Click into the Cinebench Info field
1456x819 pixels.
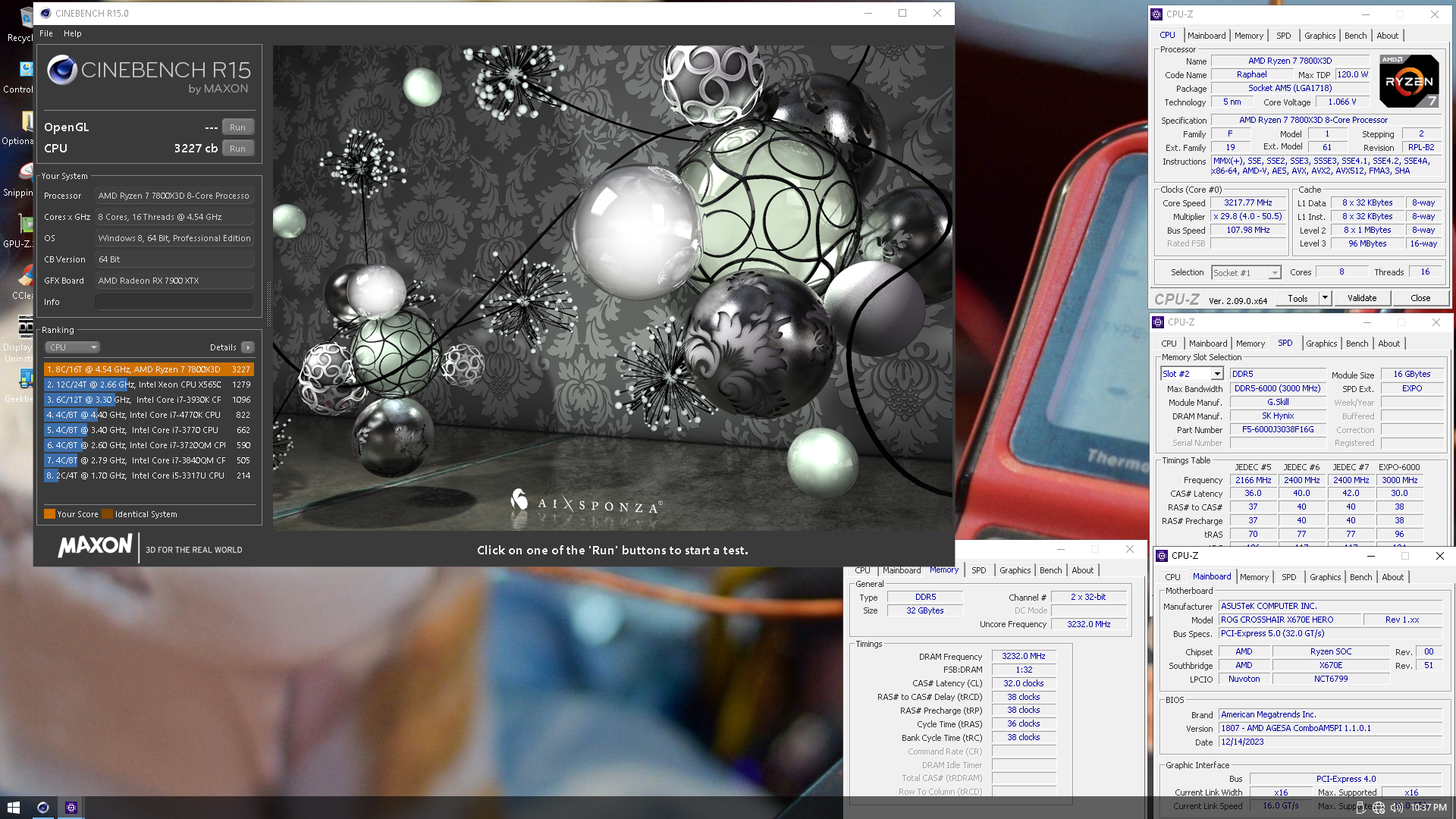pos(174,302)
